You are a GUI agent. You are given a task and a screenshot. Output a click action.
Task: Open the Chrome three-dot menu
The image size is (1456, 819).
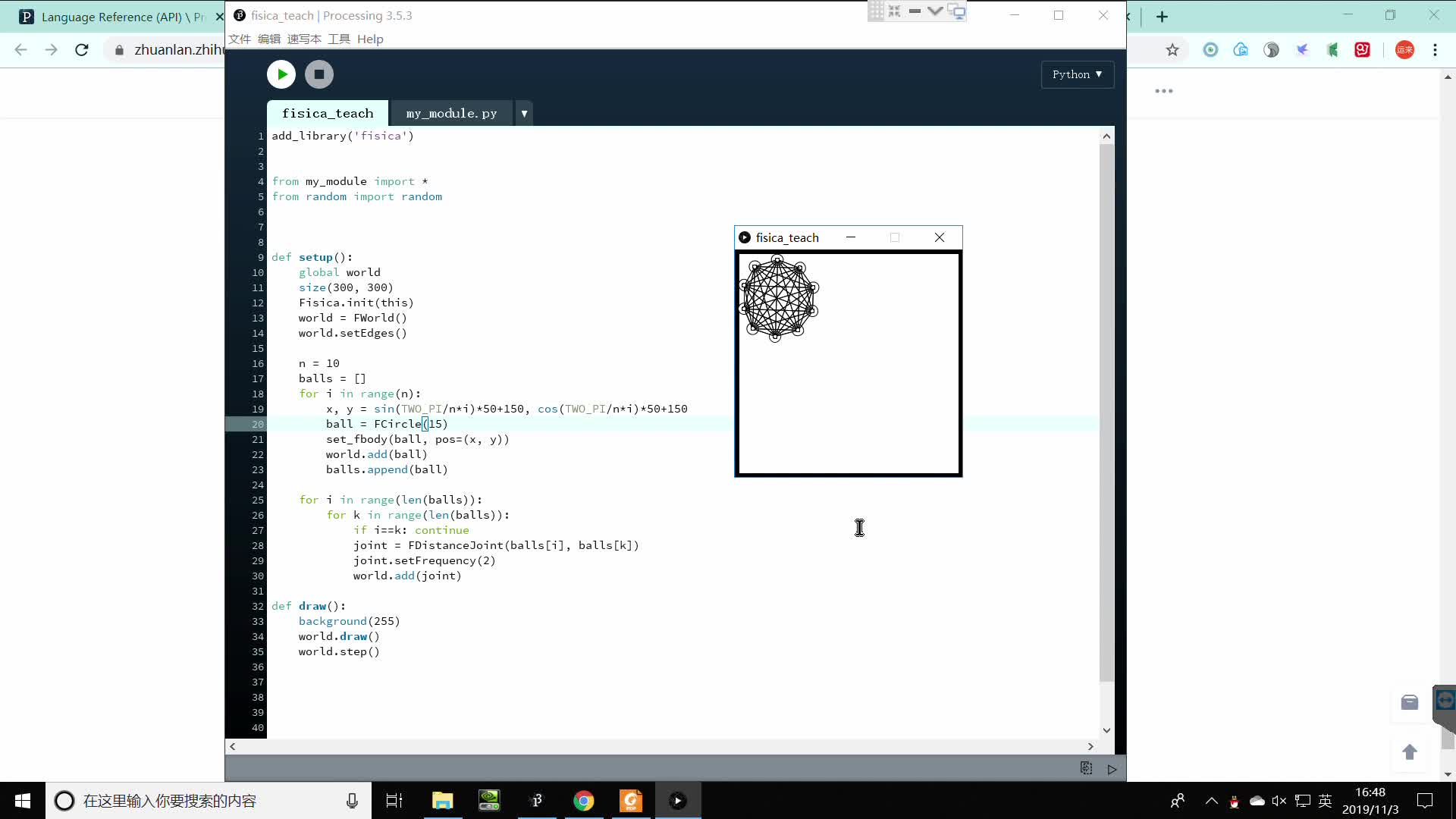(x=1435, y=50)
